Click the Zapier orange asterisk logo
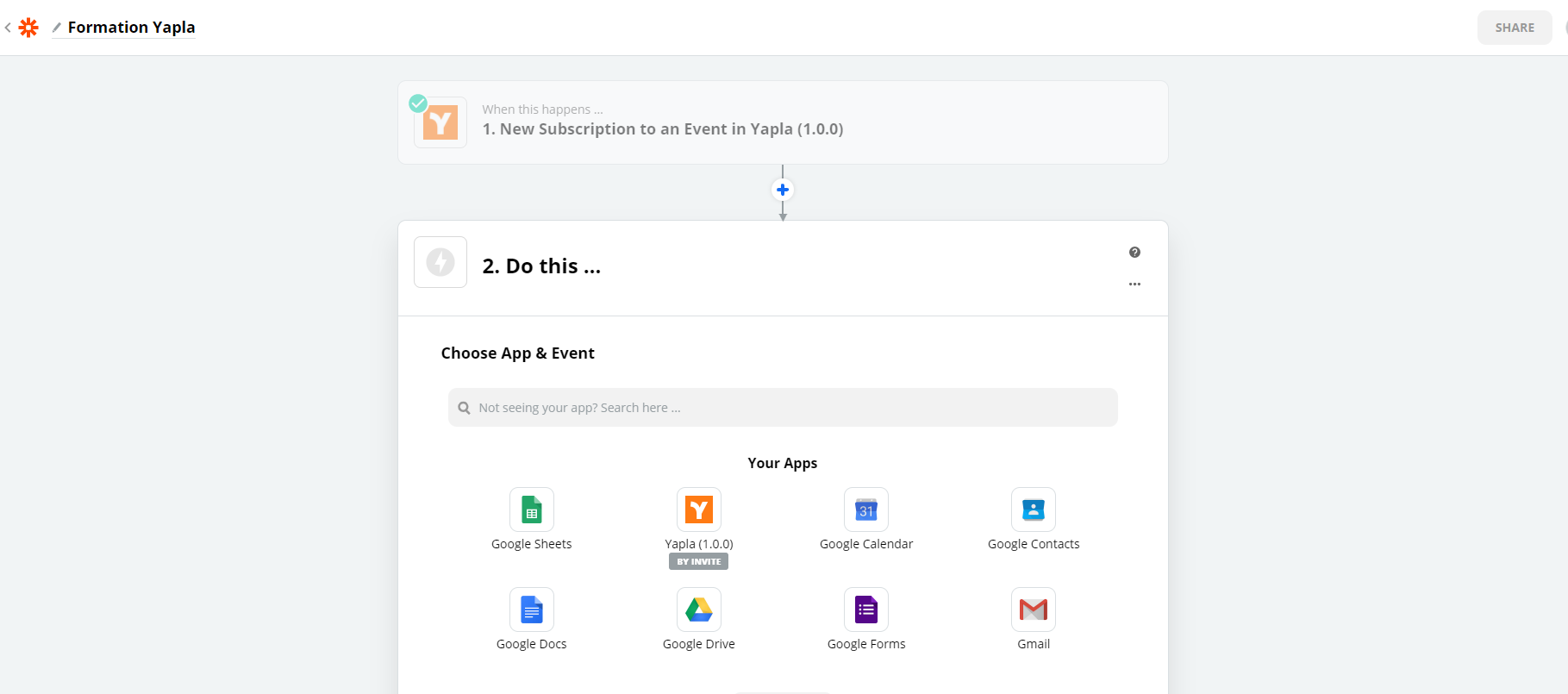The width and height of the screenshot is (1568, 694). (x=28, y=28)
